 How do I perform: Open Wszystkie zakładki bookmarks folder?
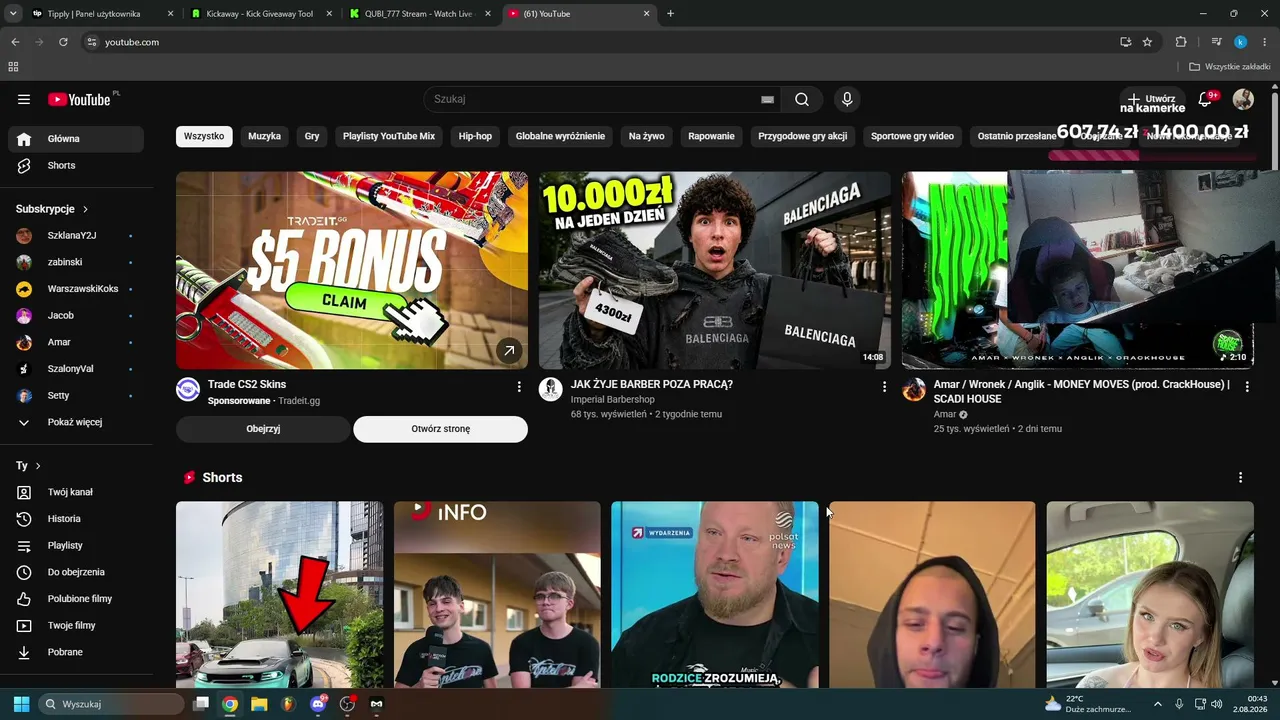[x=1229, y=67]
